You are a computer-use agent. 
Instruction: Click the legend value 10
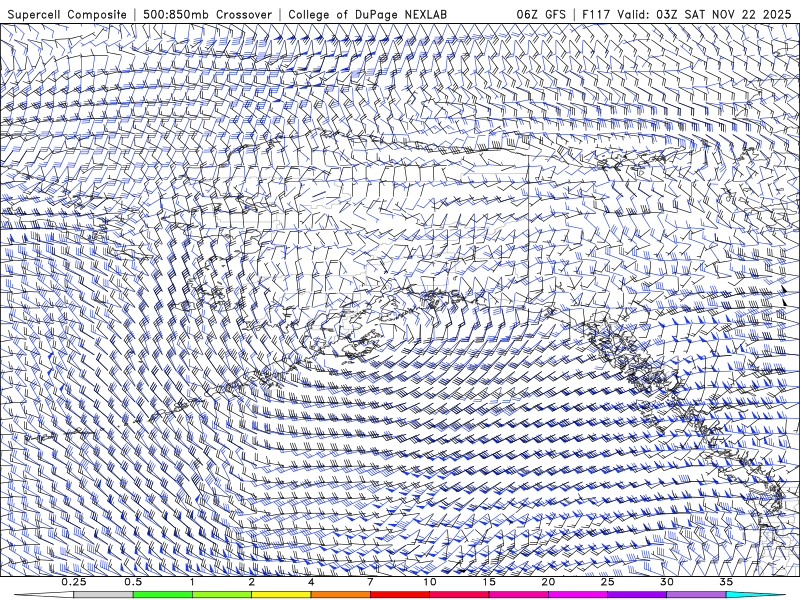pos(430,582)
